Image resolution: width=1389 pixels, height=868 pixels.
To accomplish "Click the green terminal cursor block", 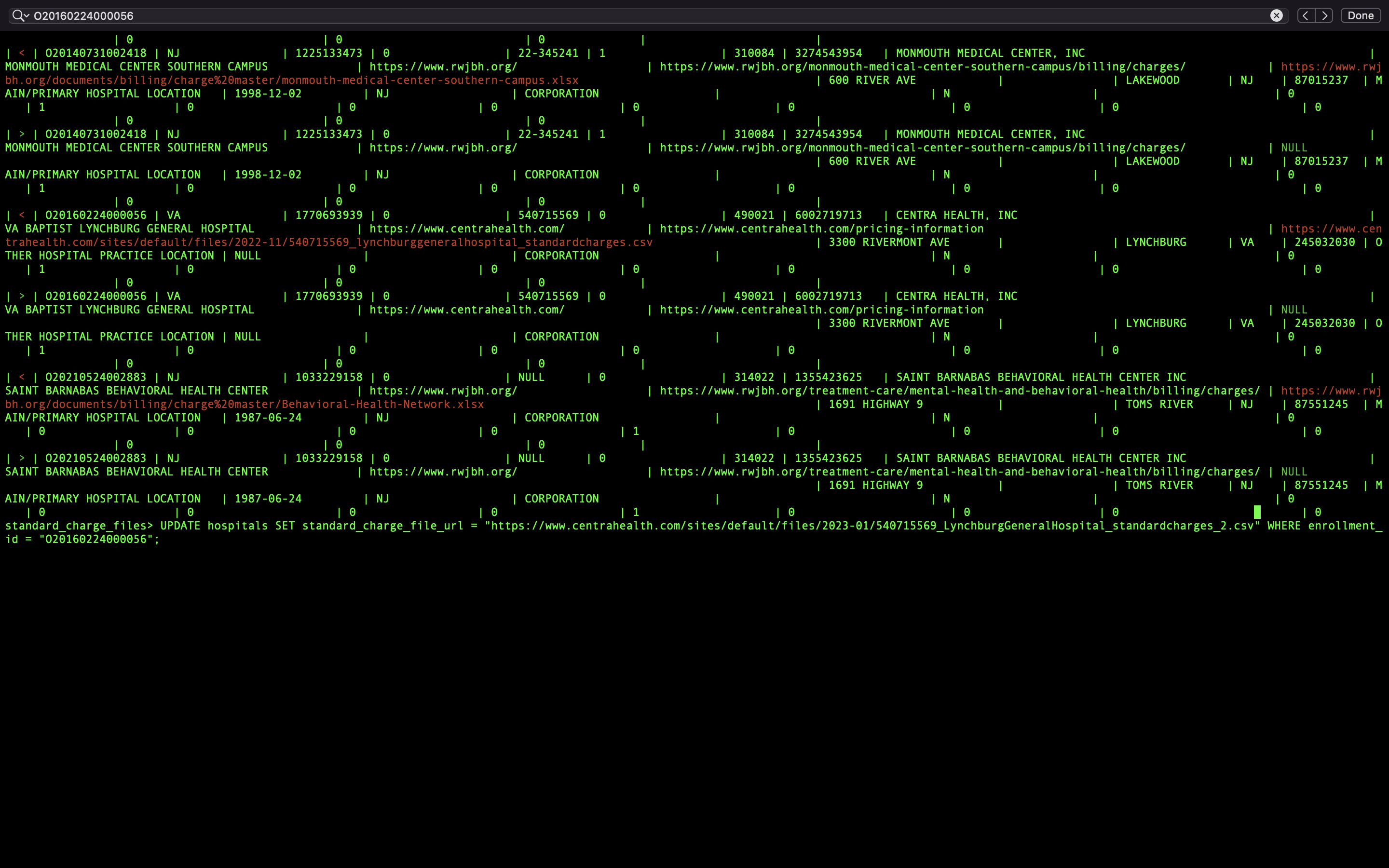I will 1257,512.
